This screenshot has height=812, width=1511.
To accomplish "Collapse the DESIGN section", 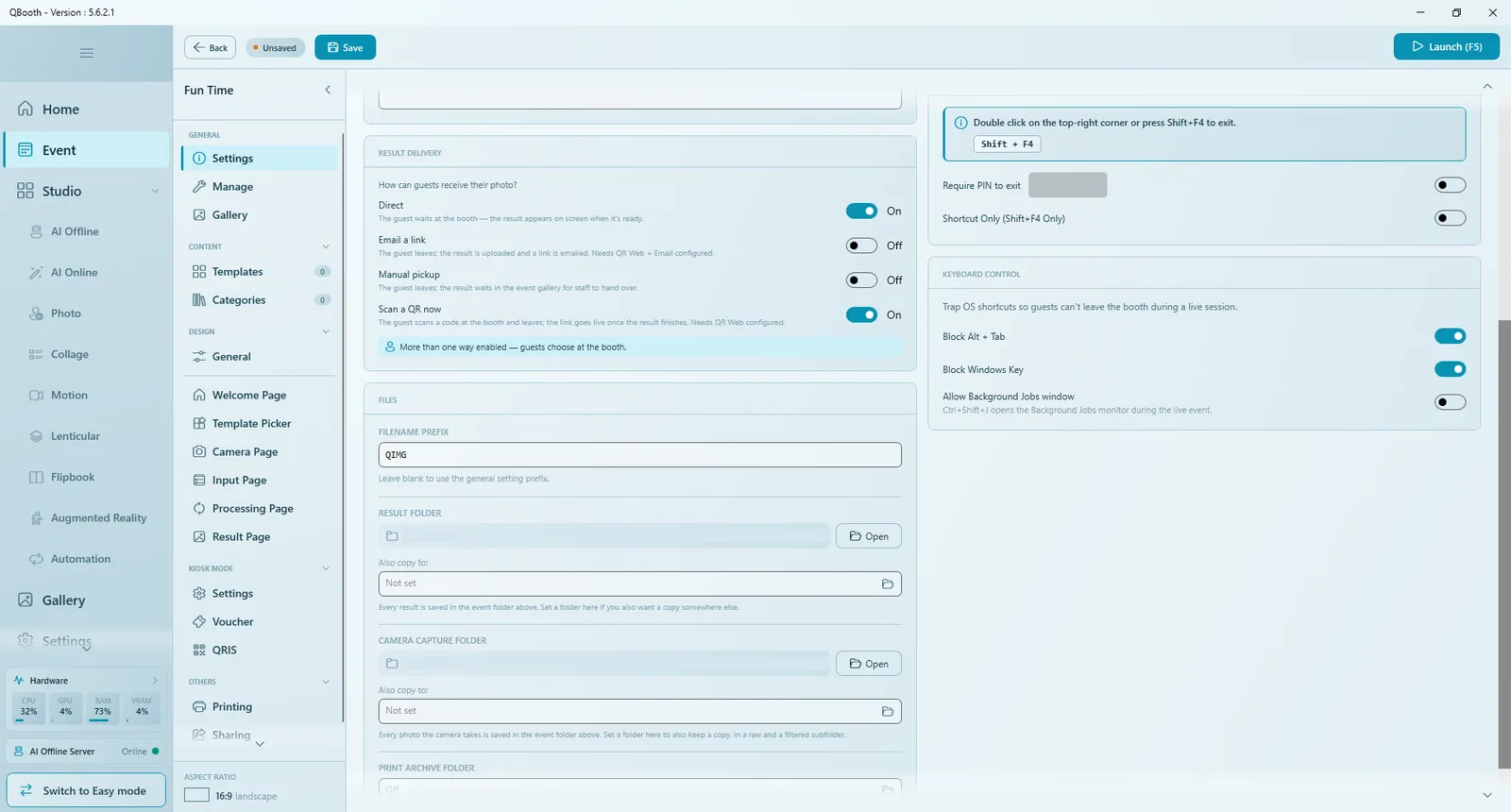I will point(326,331).
